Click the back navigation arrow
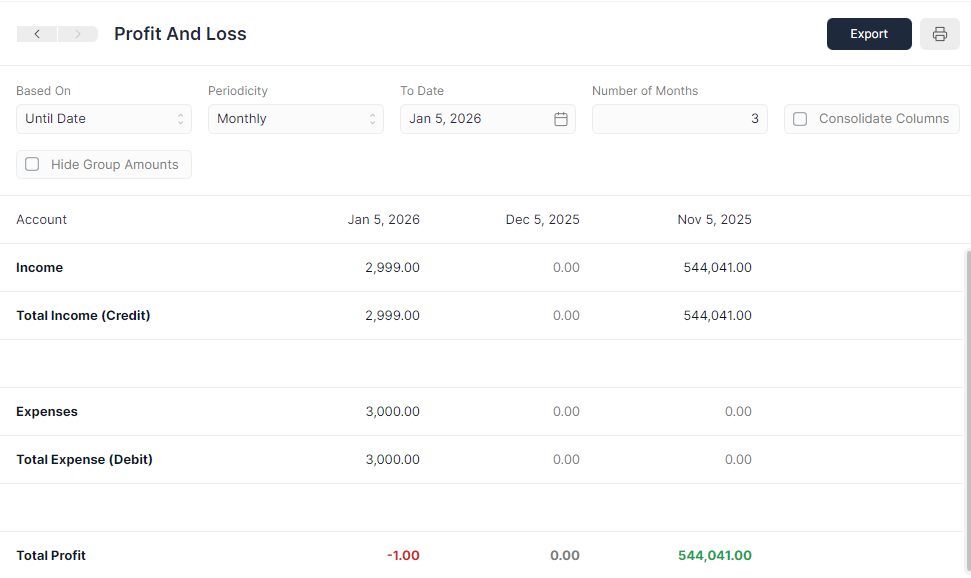 (37, 33)
